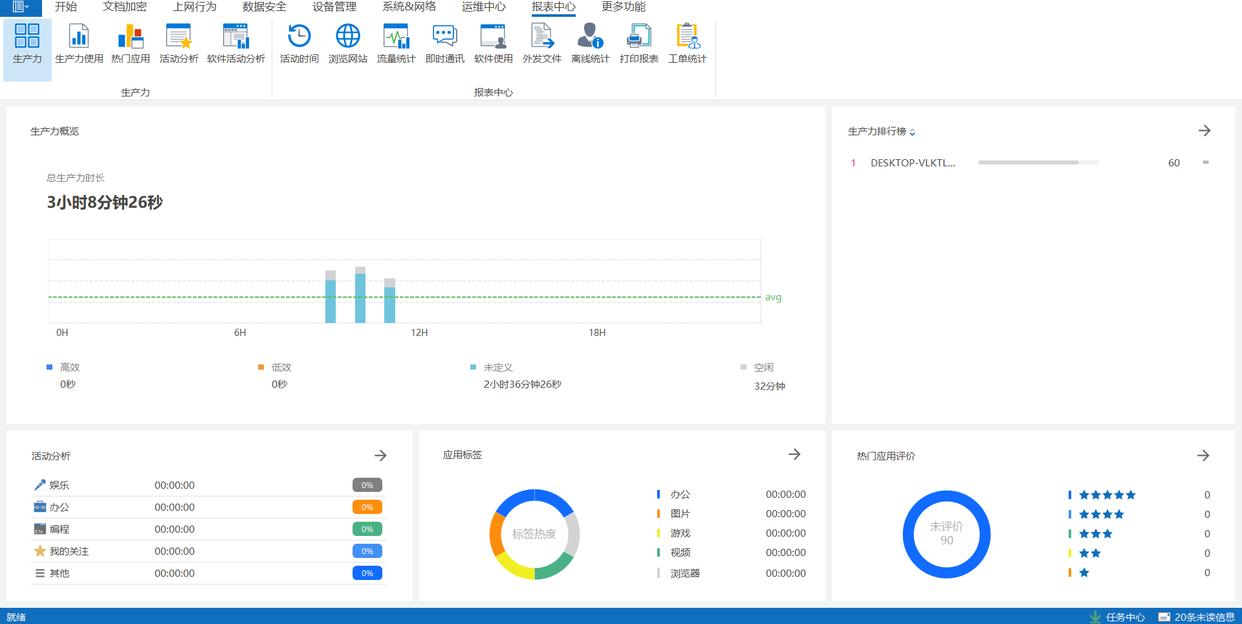1242x624 pixels.
Task: Expand the 生产力排行榜 panel via arrow
Action: click(x=1204, y=131)
